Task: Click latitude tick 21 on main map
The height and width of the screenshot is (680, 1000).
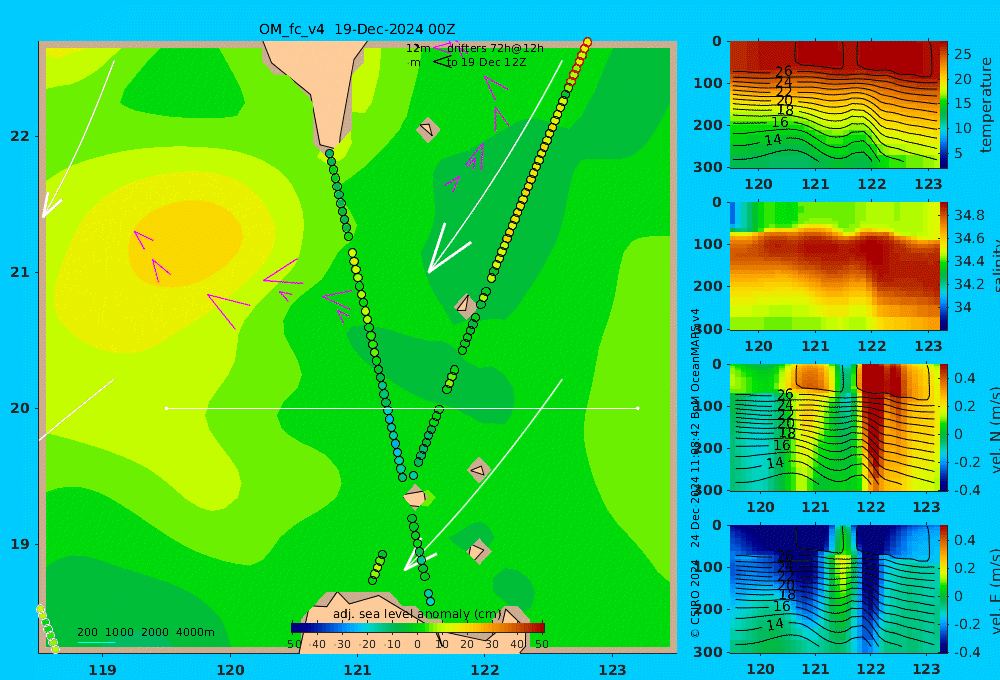Action: point(20,272)
